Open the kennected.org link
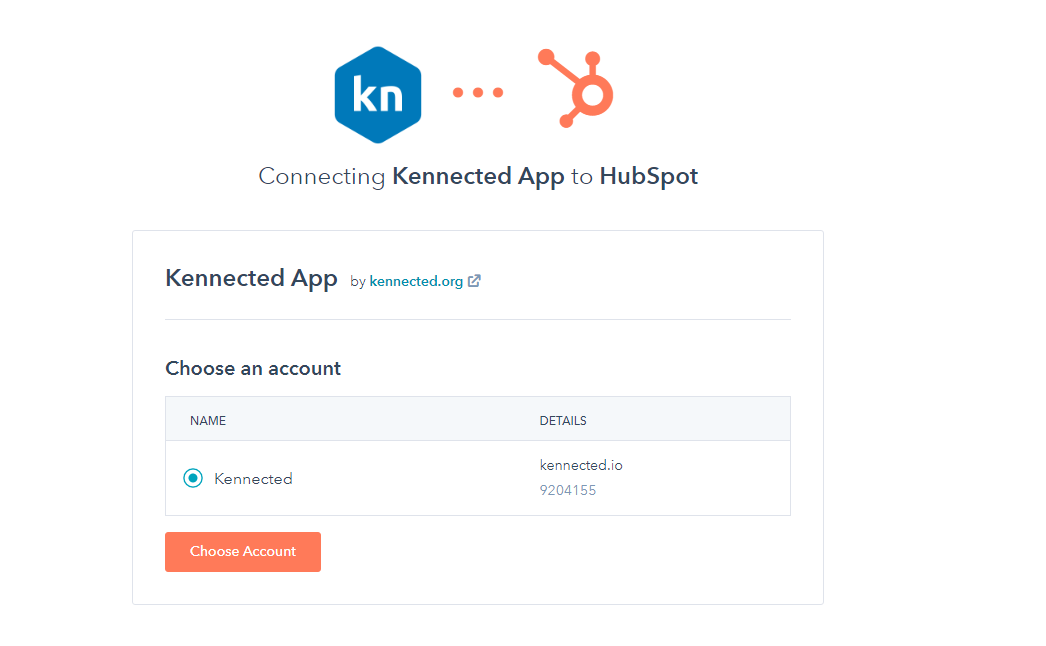 tap(416, 282)
